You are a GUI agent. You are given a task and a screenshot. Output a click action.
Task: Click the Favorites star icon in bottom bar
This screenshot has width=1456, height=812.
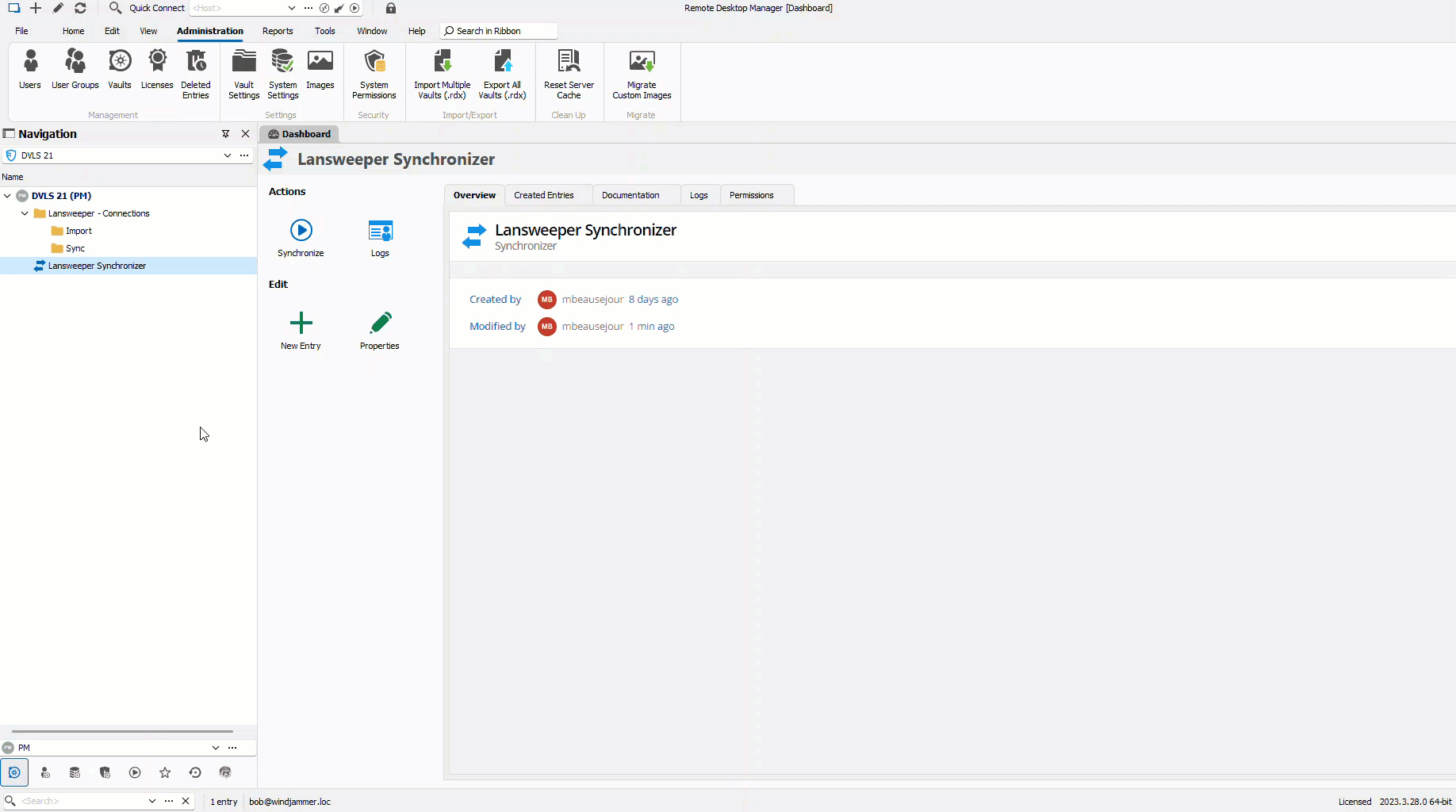pyautogui.click(x=165, y=772)
